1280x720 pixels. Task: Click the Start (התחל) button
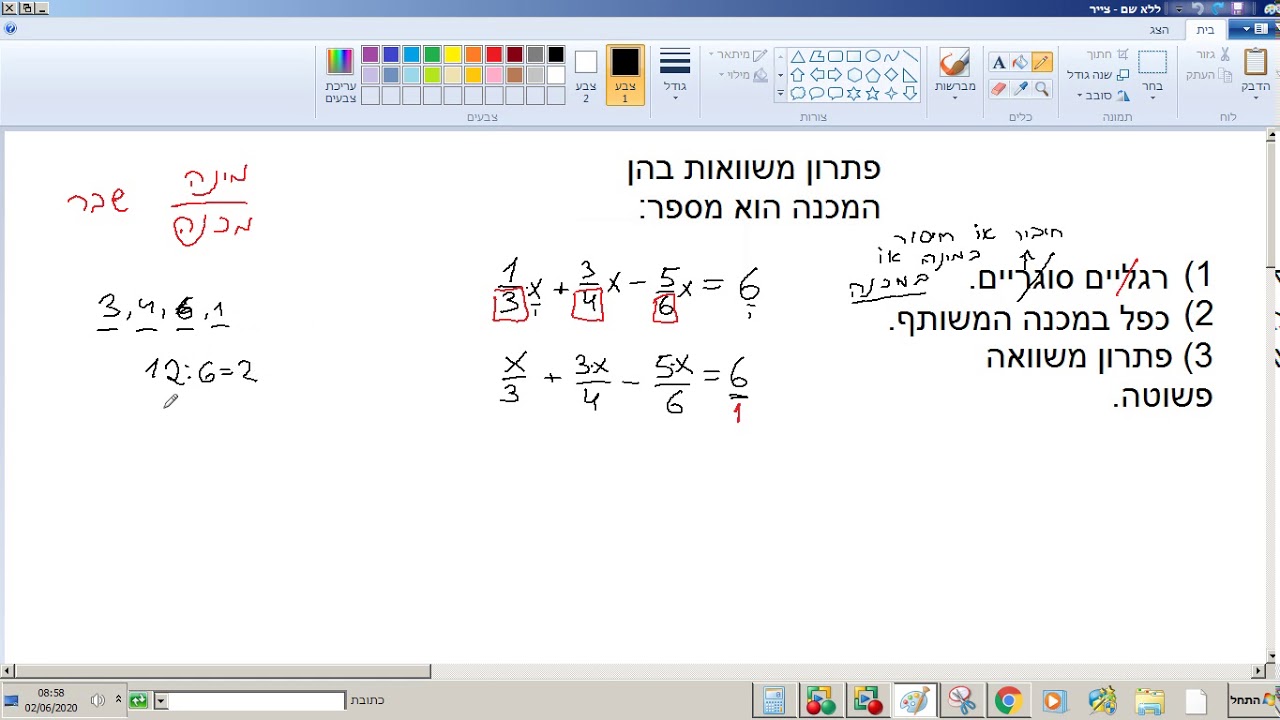coord(1253,701)
